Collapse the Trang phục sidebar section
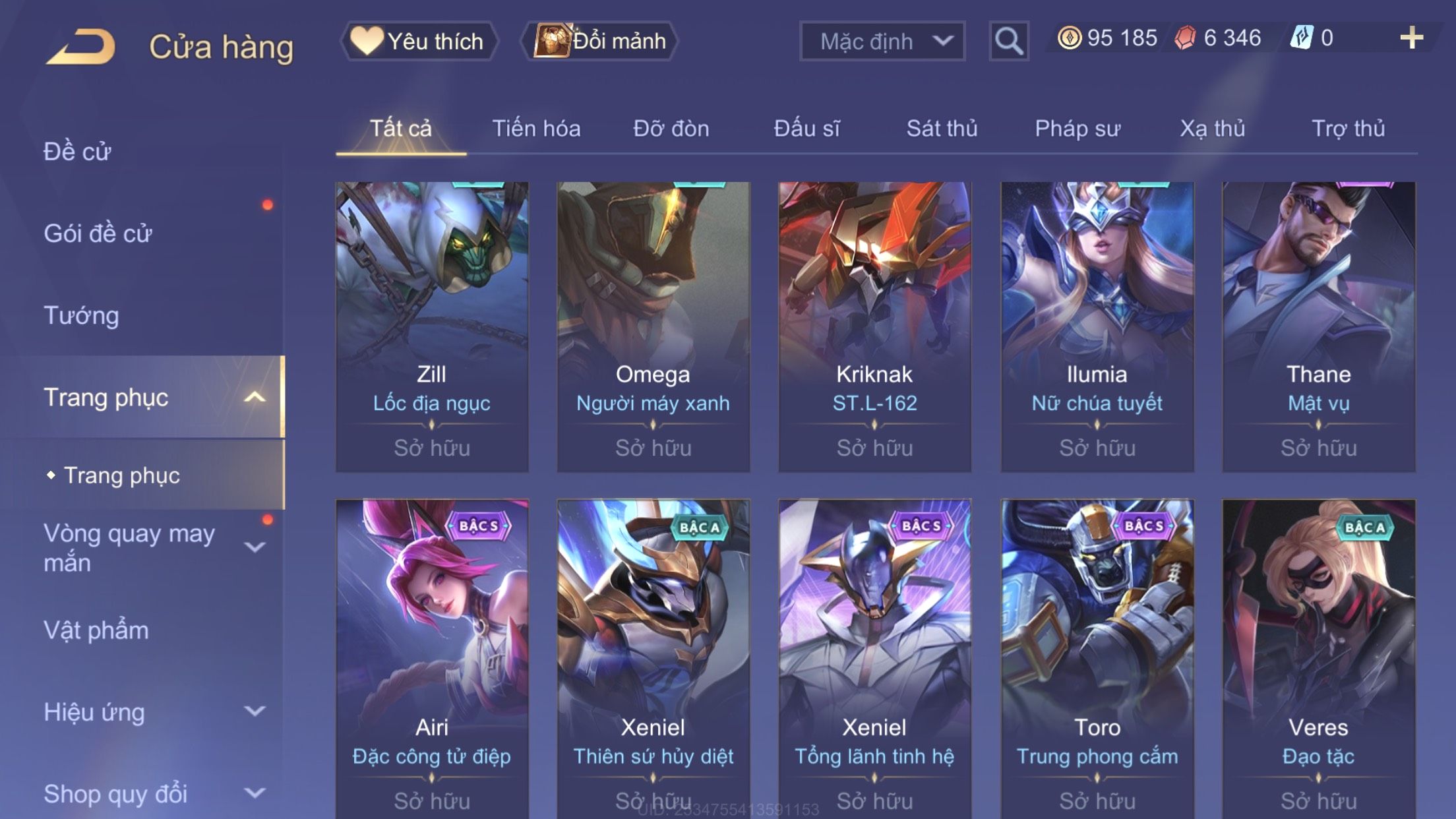The width and height of the screenshot is (1456, 819). pyautogui.click(x=255, y=397)
